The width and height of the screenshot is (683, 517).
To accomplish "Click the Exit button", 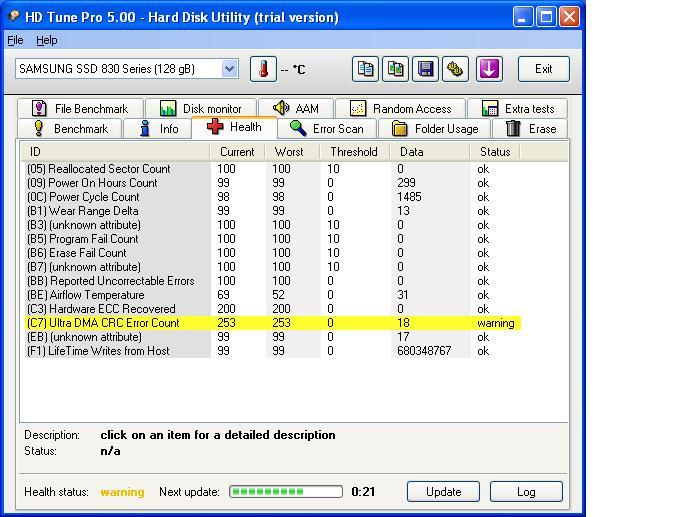I will coord(544,69).
